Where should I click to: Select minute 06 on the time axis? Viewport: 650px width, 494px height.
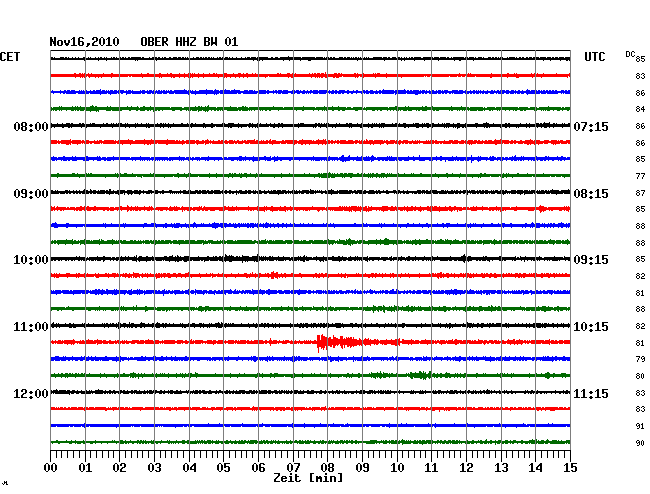(x=258, y=468)
